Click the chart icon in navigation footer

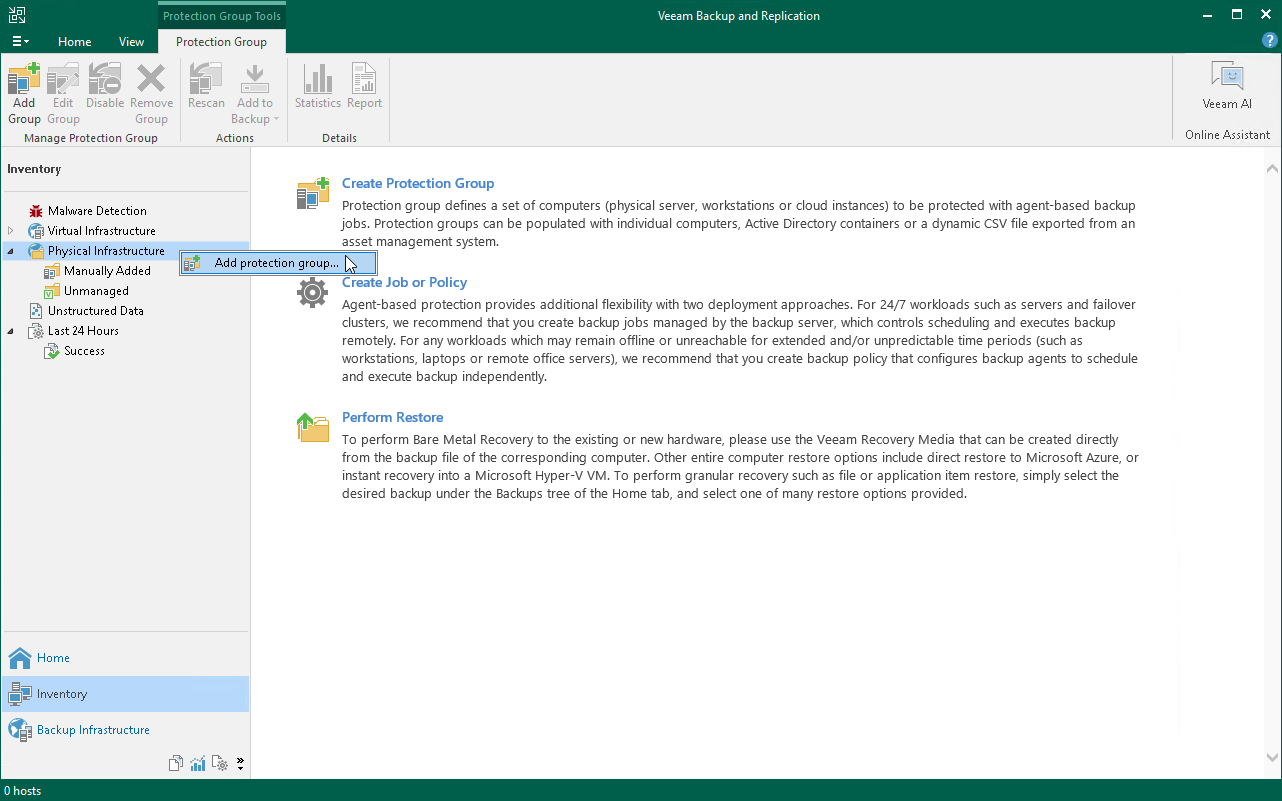tap(198, 764)
